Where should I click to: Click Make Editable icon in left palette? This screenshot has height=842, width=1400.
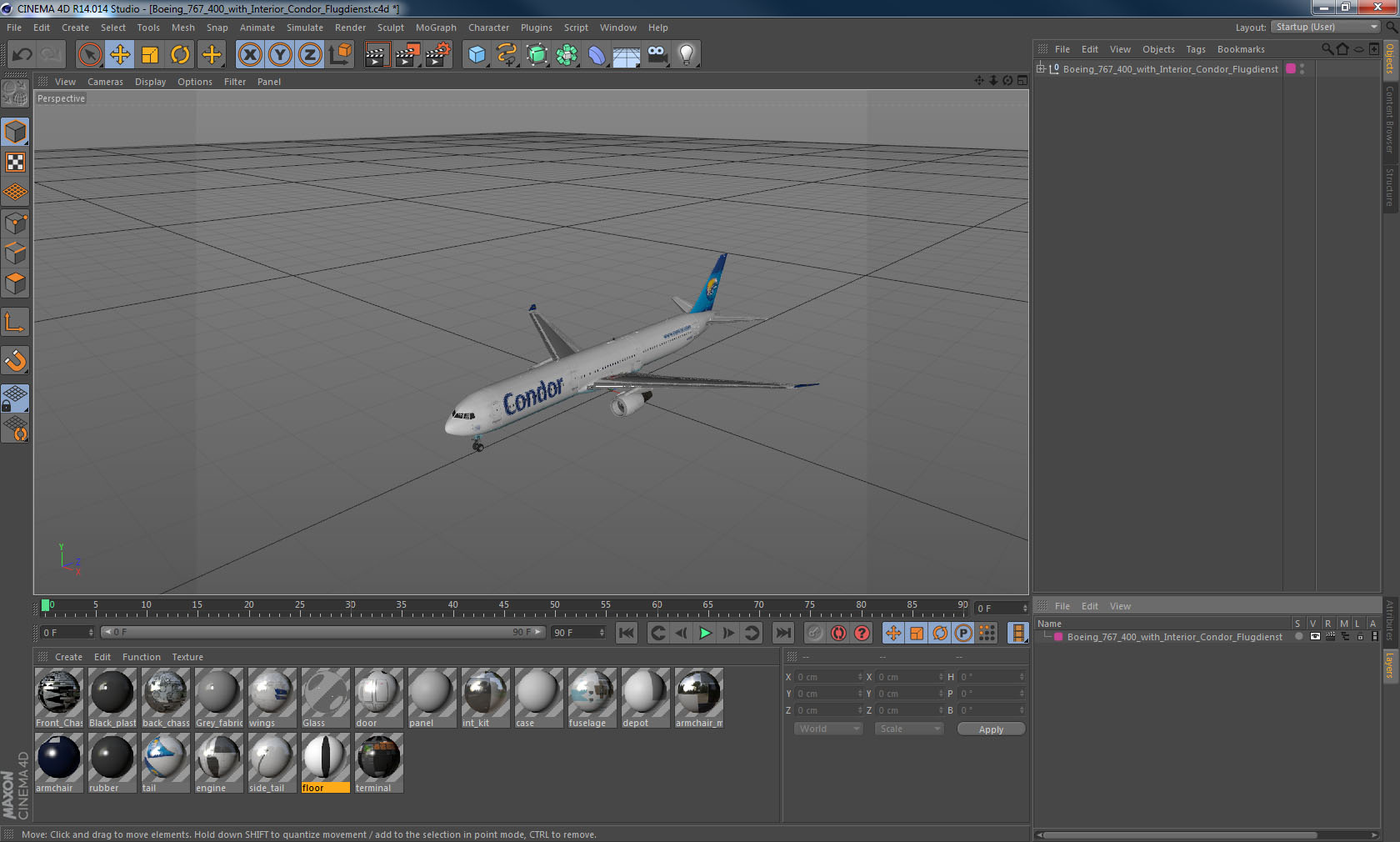click(15, 93)
